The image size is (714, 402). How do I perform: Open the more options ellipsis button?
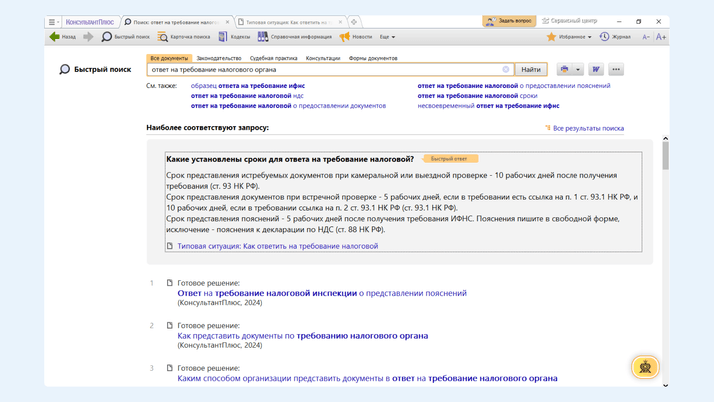(616, 69)
